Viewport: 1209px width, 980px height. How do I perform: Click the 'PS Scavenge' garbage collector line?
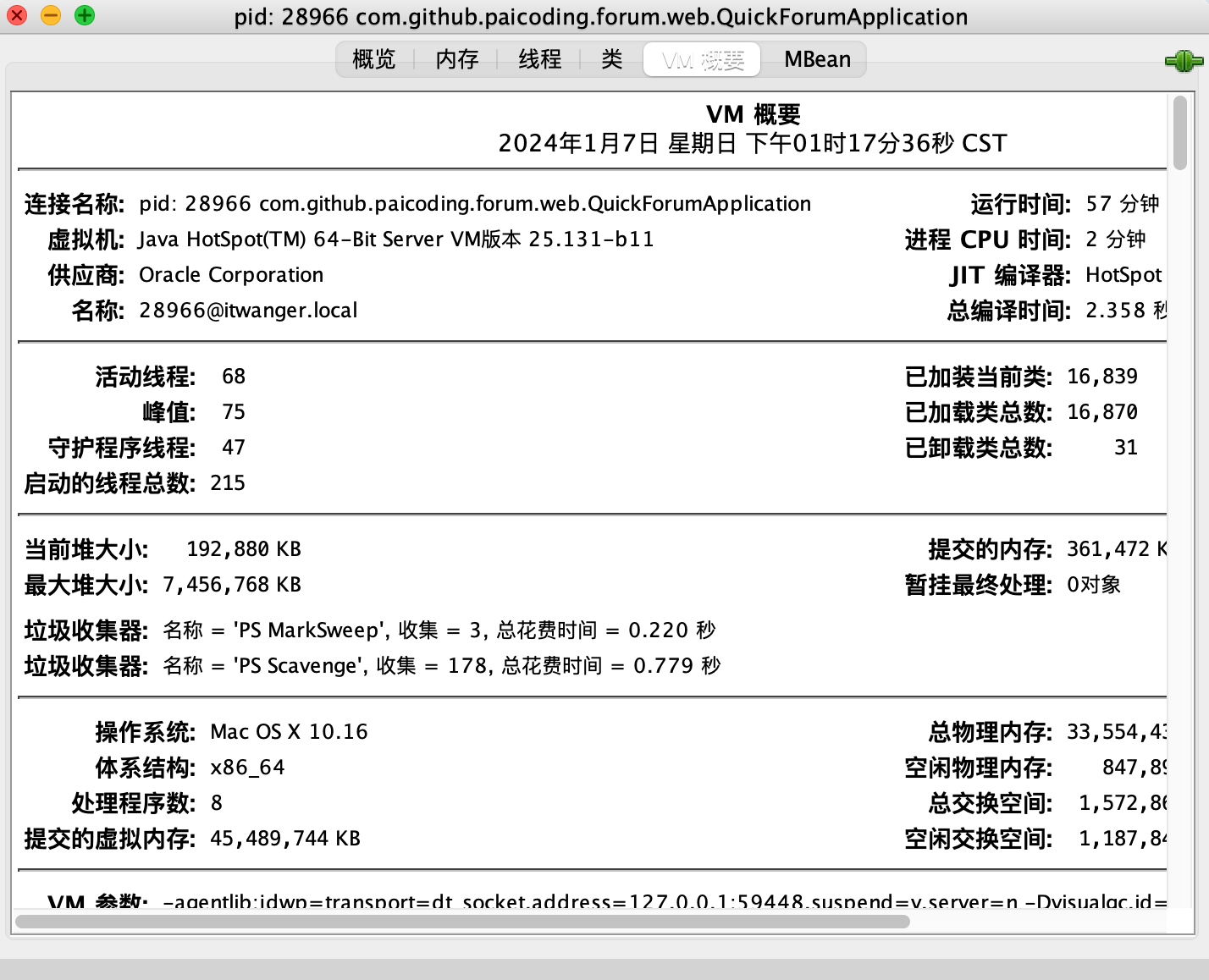tap(441, 666)
